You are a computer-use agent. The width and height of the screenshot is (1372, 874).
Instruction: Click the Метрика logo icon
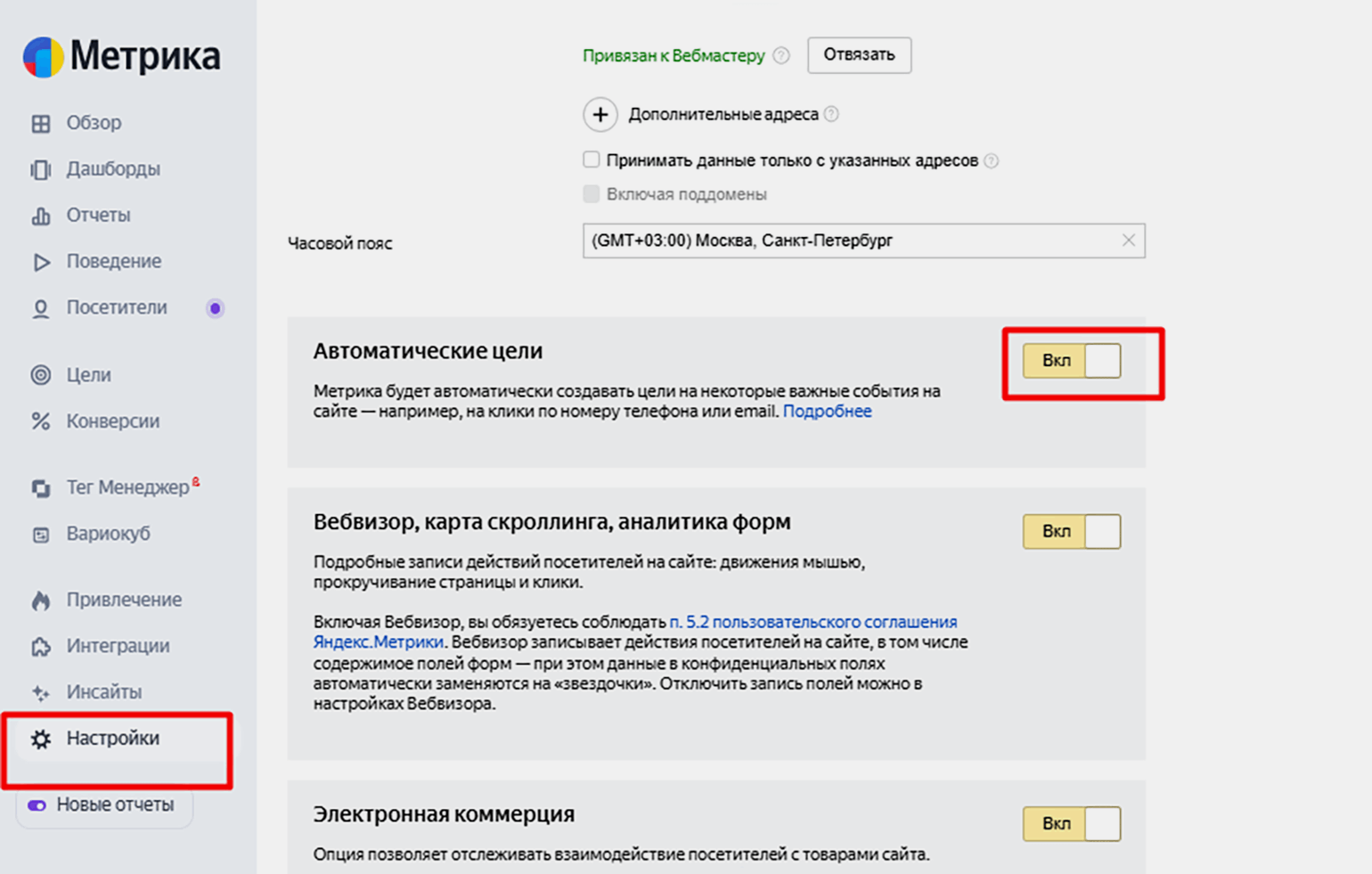coord(43,57)
